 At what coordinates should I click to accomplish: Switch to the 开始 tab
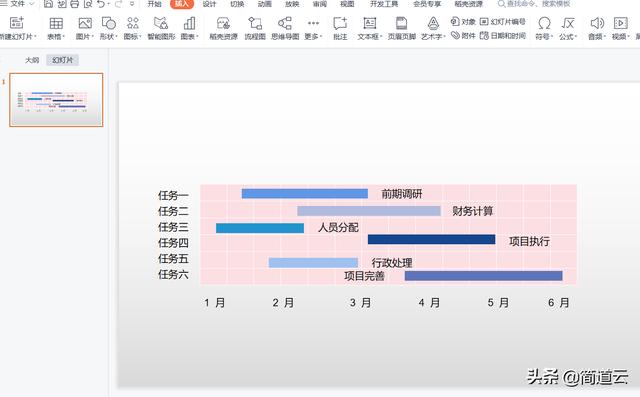(154, 4)
